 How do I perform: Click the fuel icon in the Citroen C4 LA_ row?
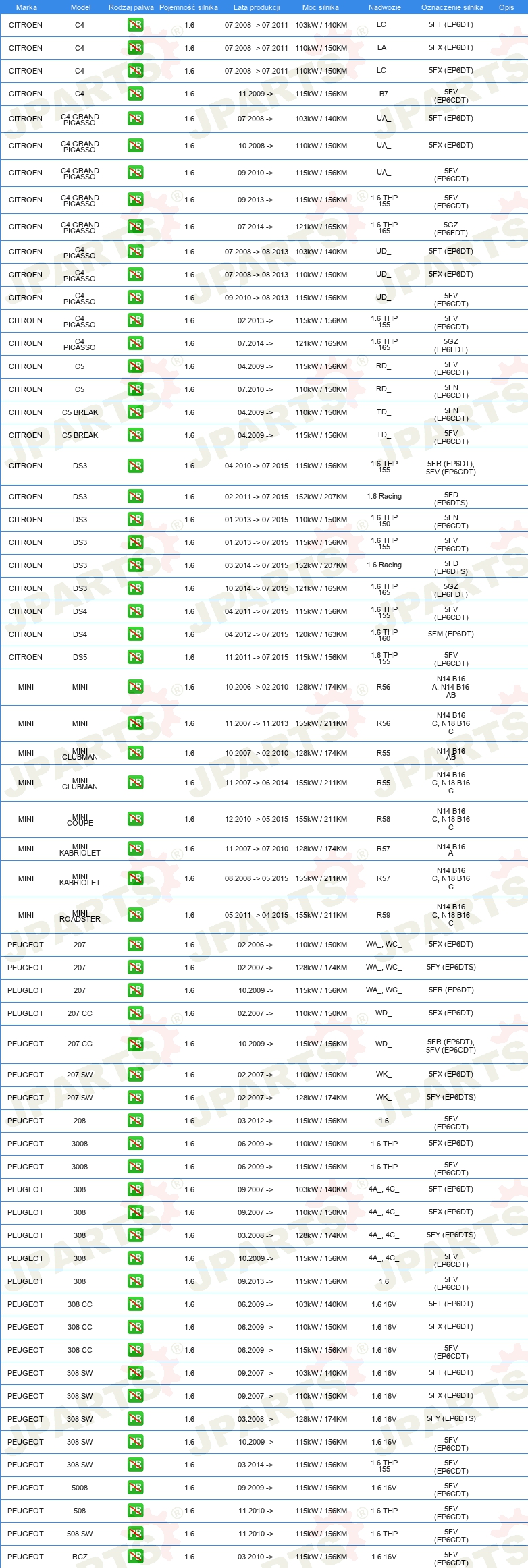[x=135, y=48]
